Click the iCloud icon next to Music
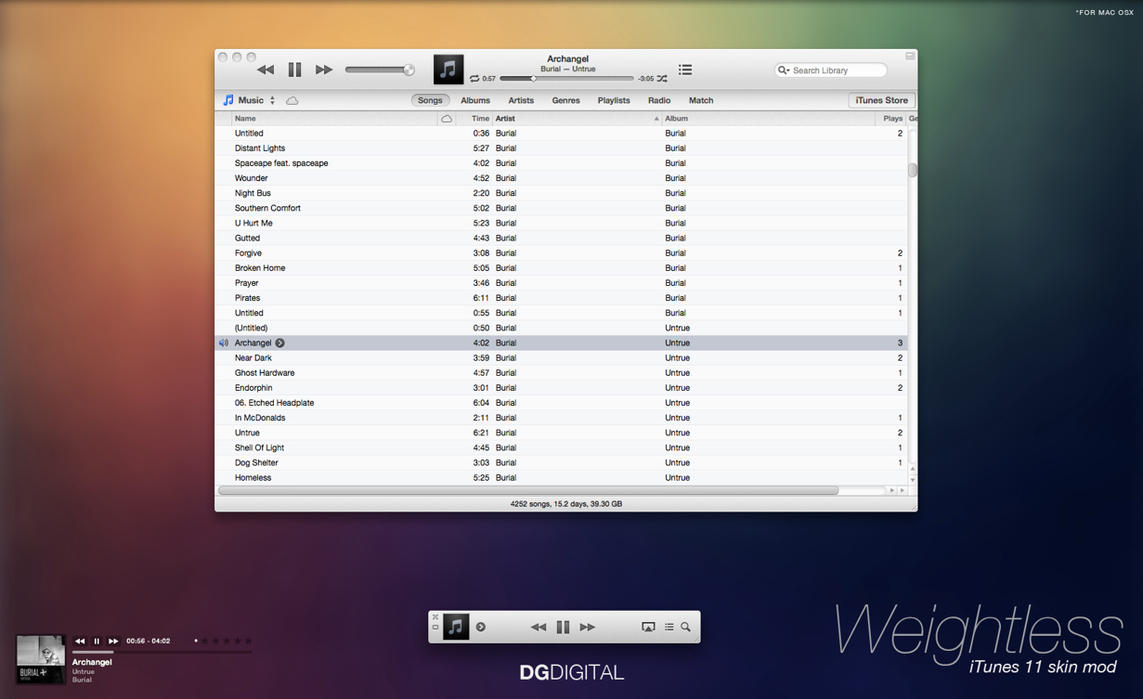The image size is (1143, 699). tap(292, 101)
